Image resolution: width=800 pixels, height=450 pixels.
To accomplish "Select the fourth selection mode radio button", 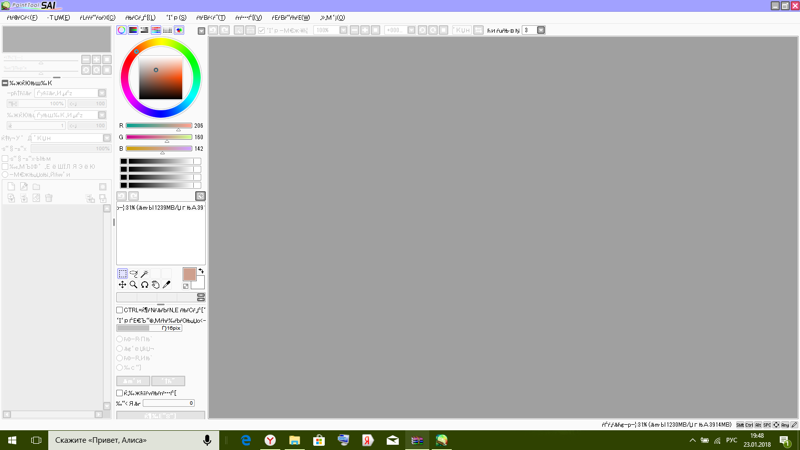I will [119, 367].
